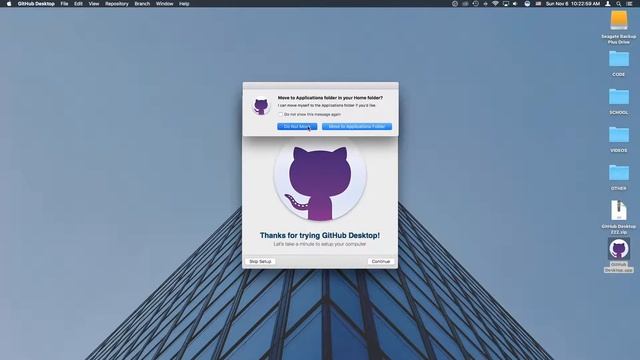
Task: Open the Edit menu
Action: [78, 4]
